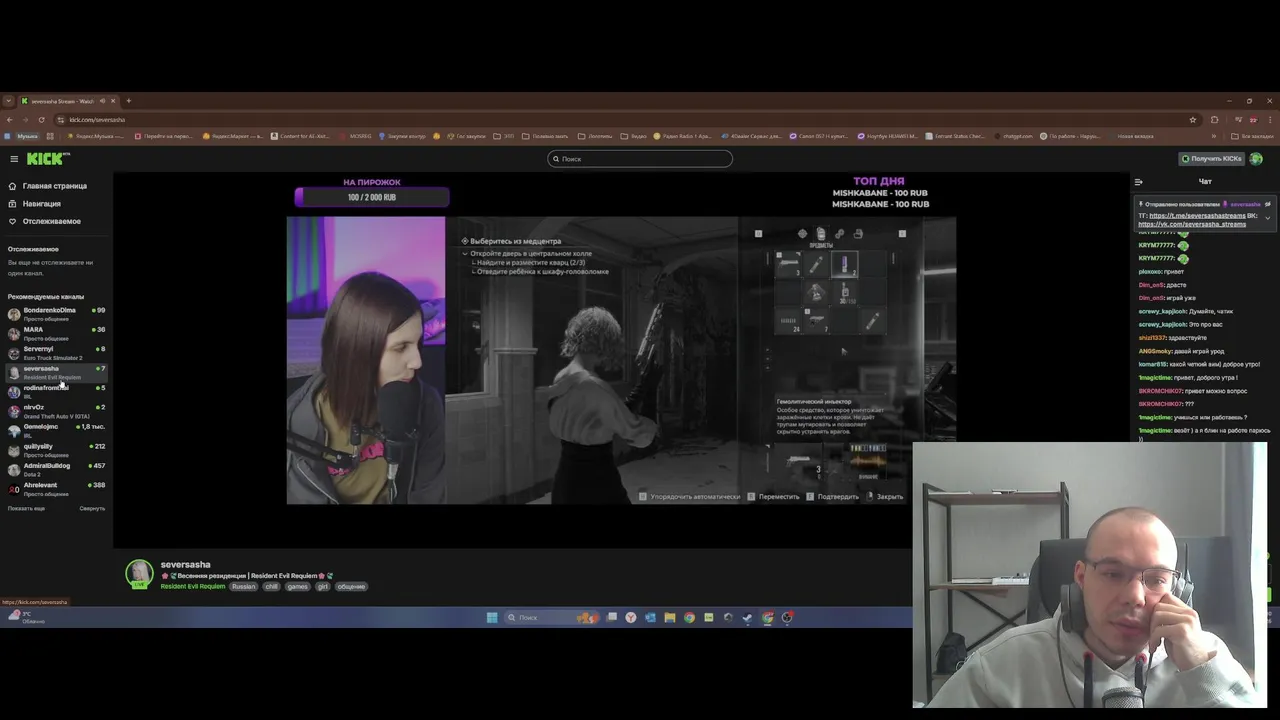This screenshot has height=720, width=1280.
Task: Open Steam from the taskbar
Action: coord(747,618)
